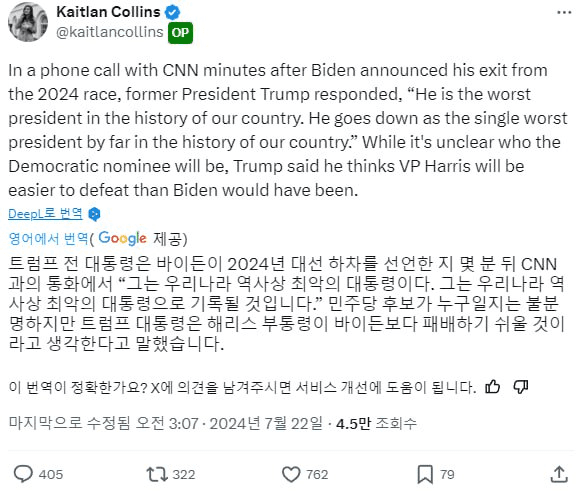Give thumbs up to the translation

click(493, 387)
